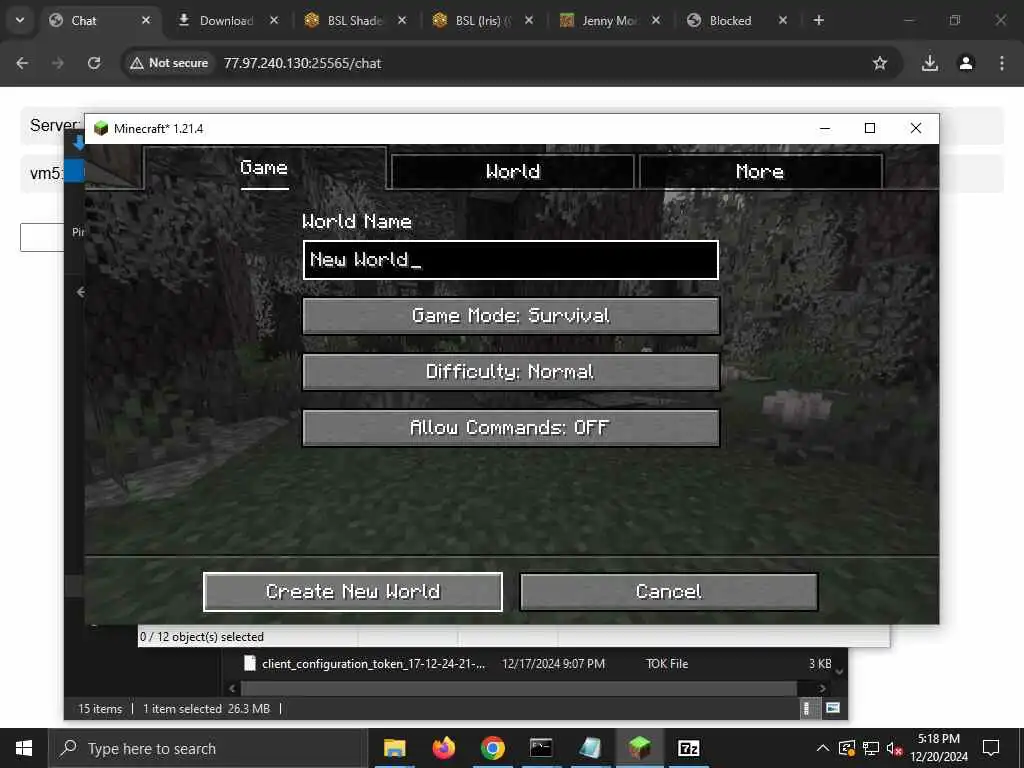This screenshot has height=768, width=1024.
Task: Open Chrome profile icon
Action: coord(966,63)
